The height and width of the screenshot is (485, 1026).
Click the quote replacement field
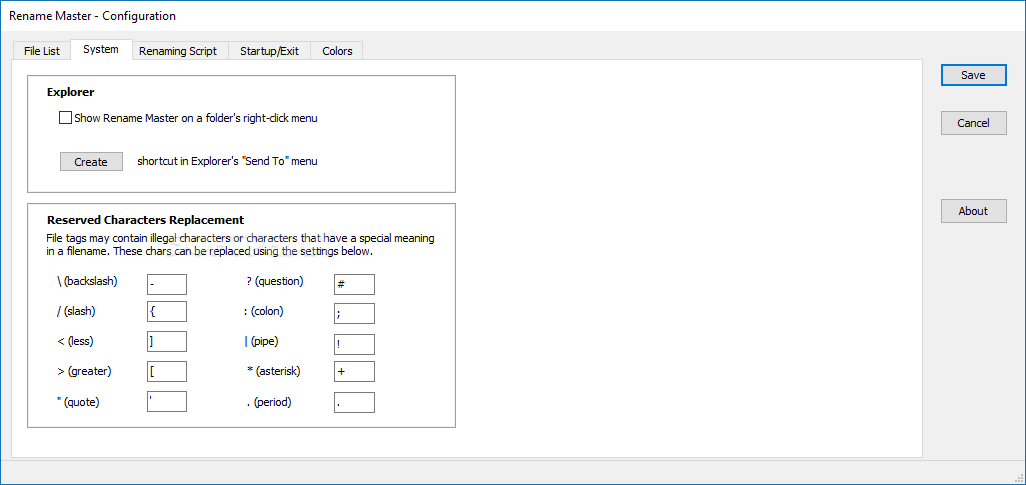coord(167,401)
